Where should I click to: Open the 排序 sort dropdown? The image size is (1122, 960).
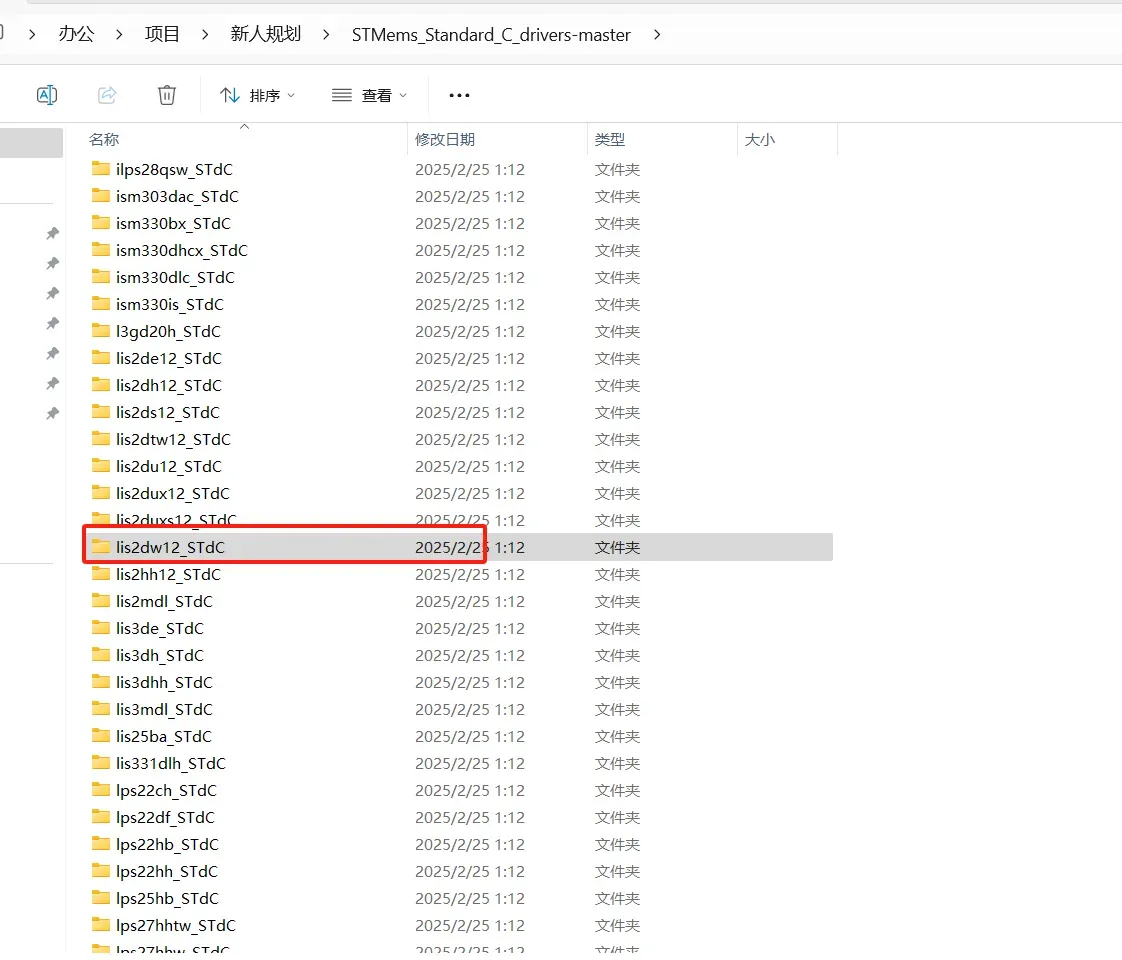tap(258, 95)
